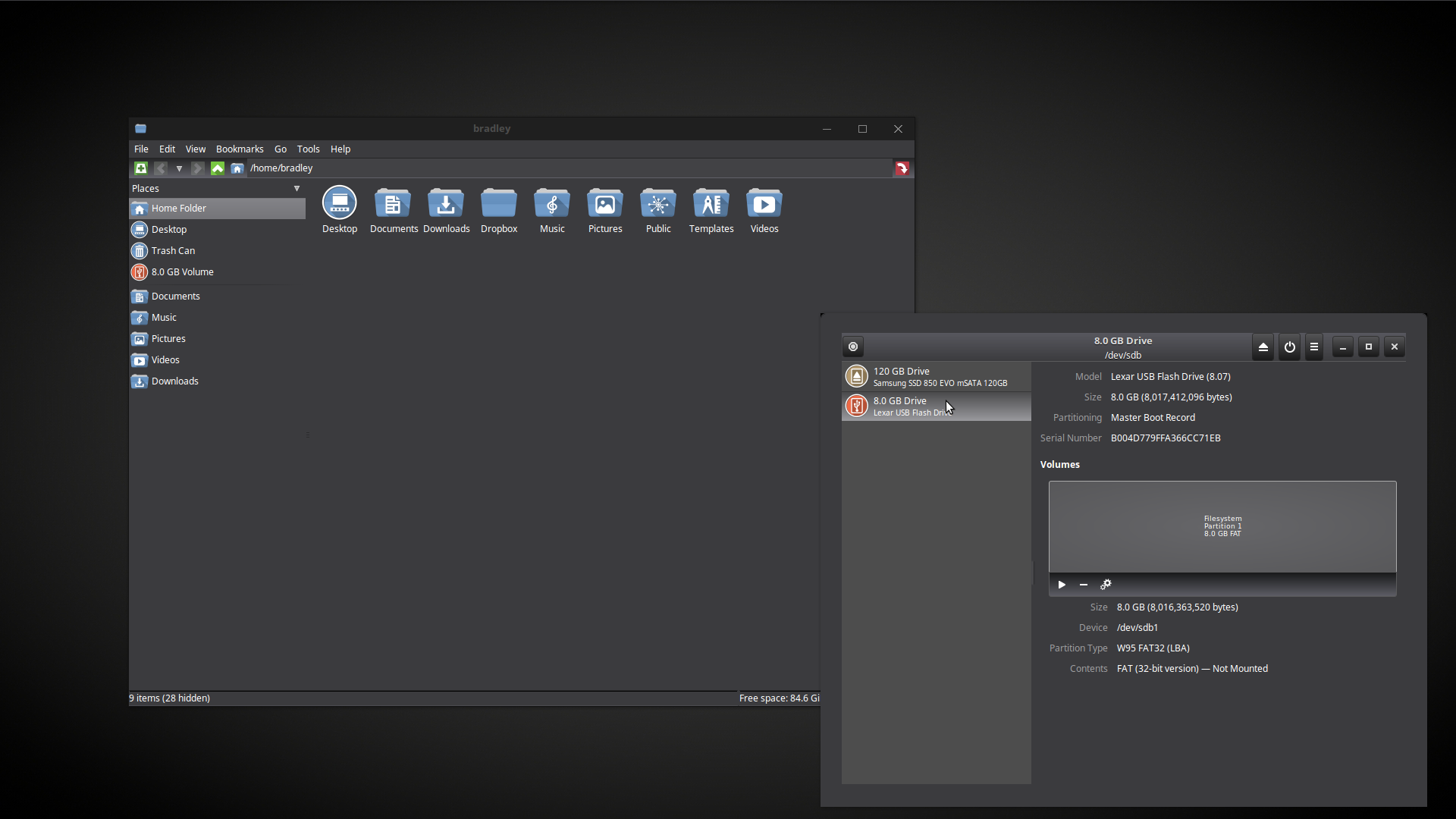The image size is (1456, 819).
Task: Click the go-to-path icon
Action: pyautogui.click(x=902, y=168)
